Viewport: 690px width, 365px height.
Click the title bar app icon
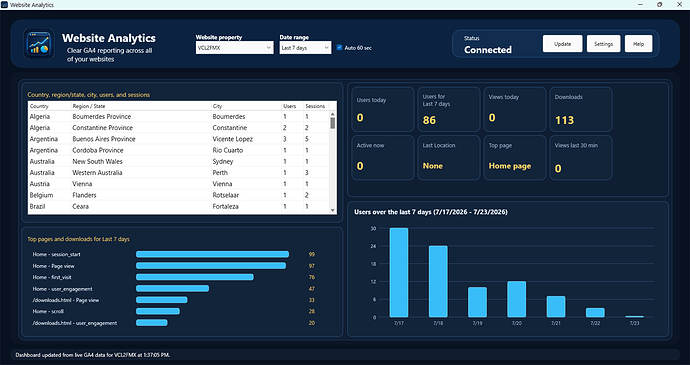(x=4, y=5)
